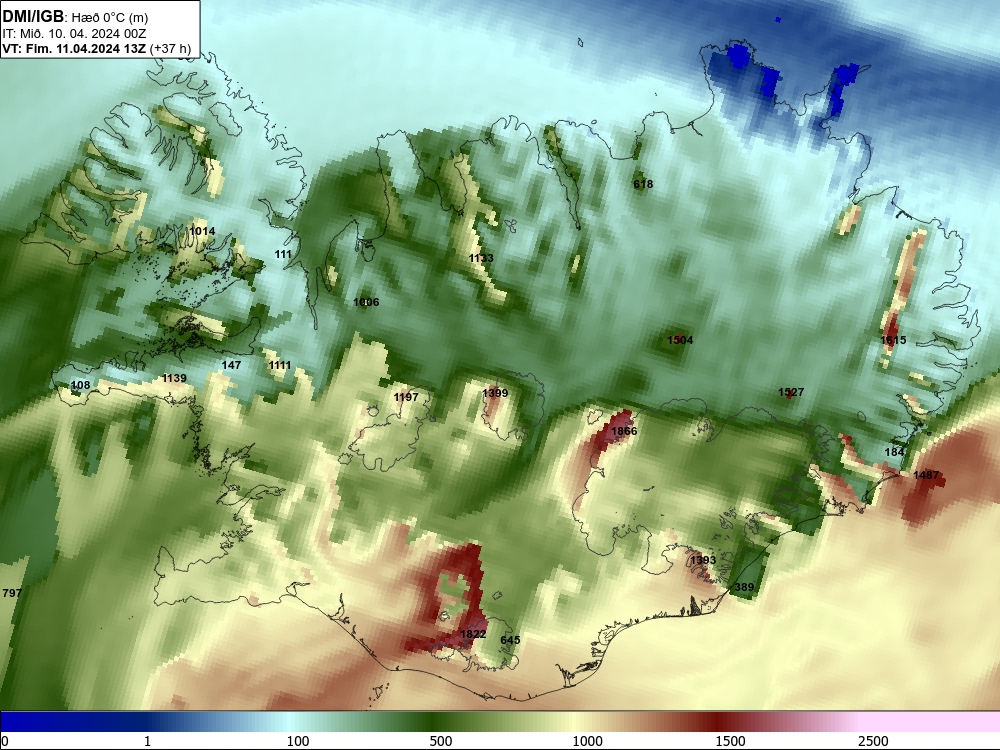Click the 1822 height value on the map
This screenshot has height=750, width=1000.
tap(473, 633)
